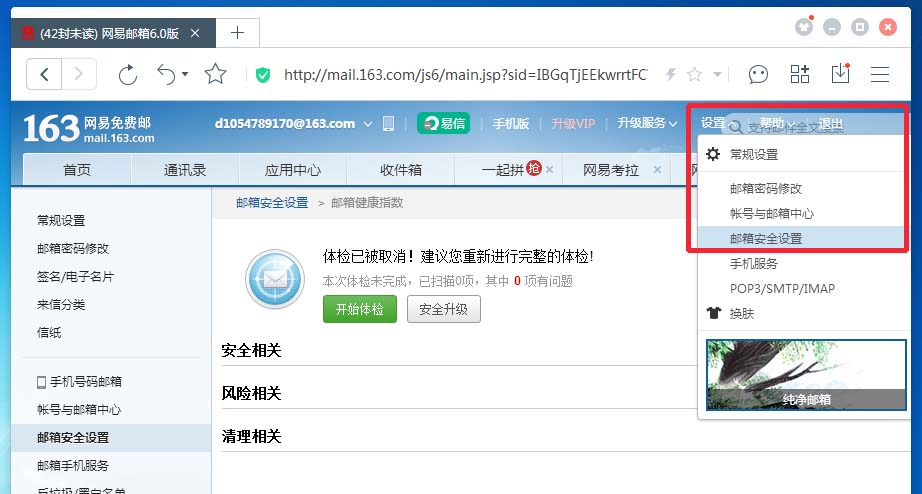
Task: Click the small star icon inside address bar
Action: point(694,74)
